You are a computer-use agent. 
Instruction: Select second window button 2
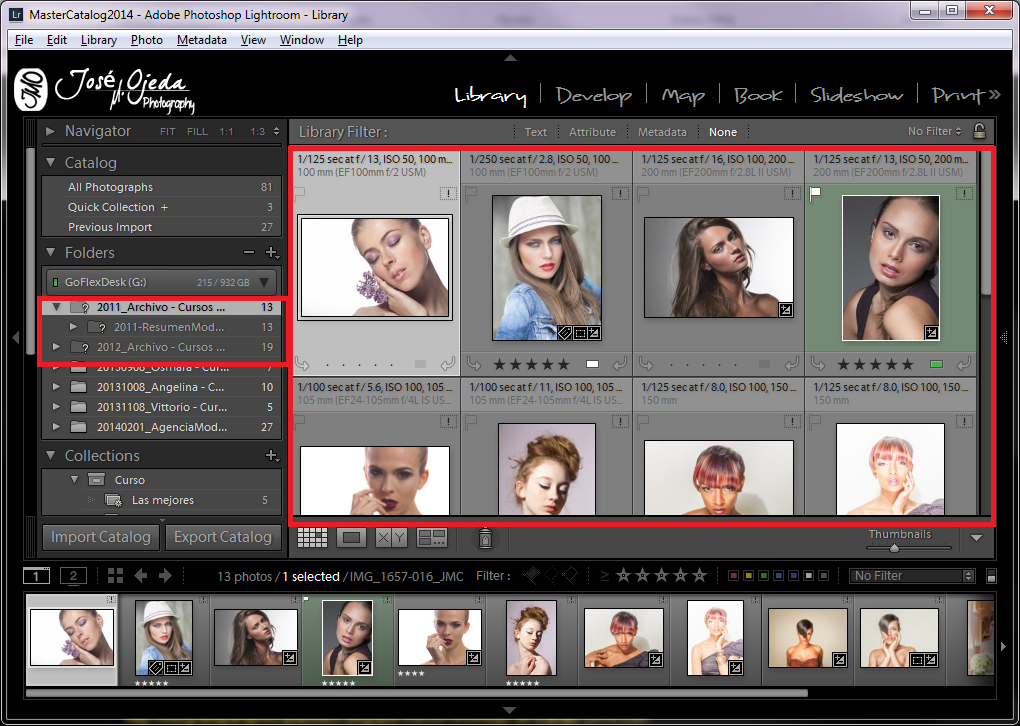tap(74, 576)
